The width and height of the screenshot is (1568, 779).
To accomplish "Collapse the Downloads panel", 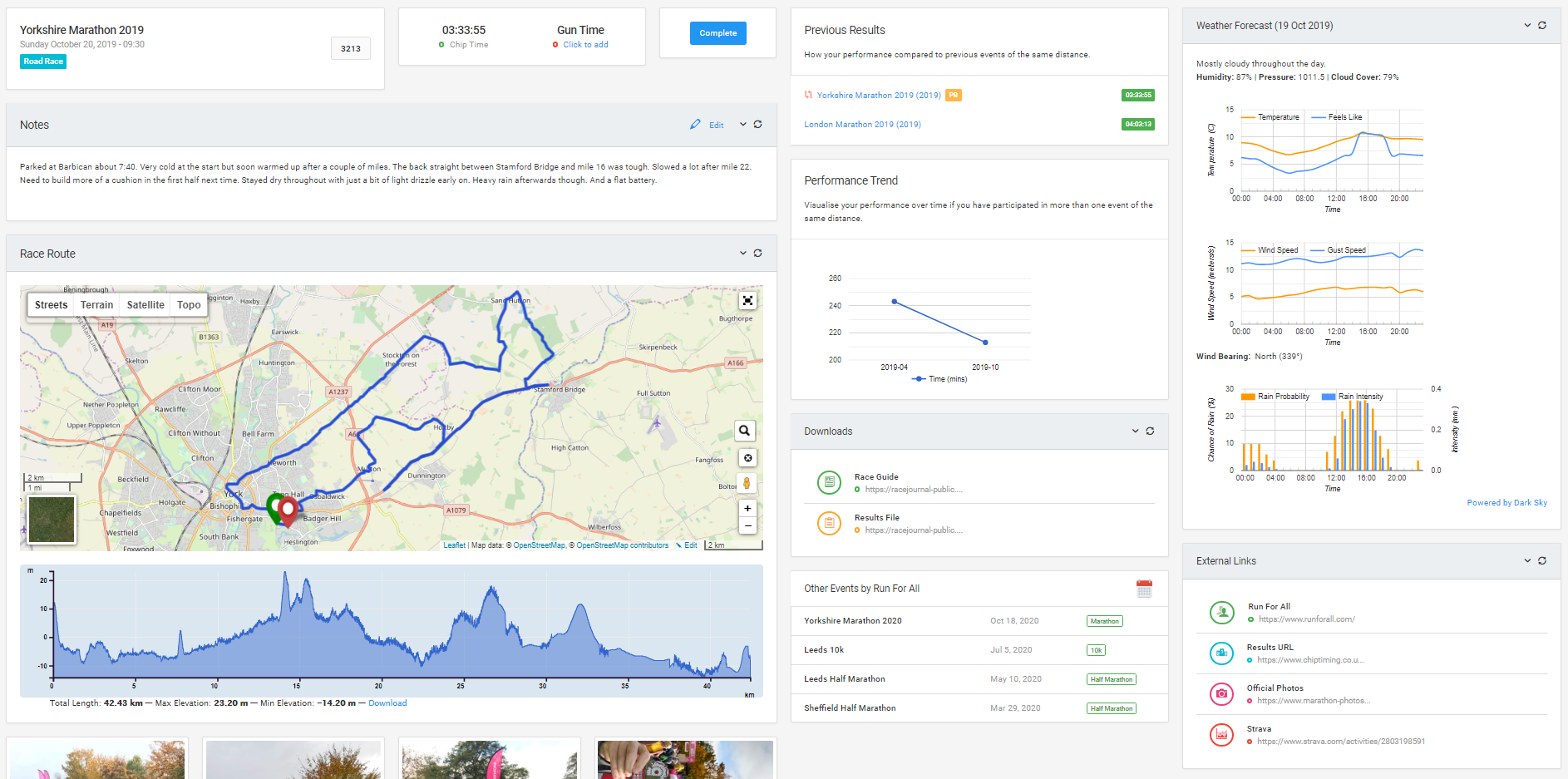I will pyautogui.click(x=1135, y=431).
